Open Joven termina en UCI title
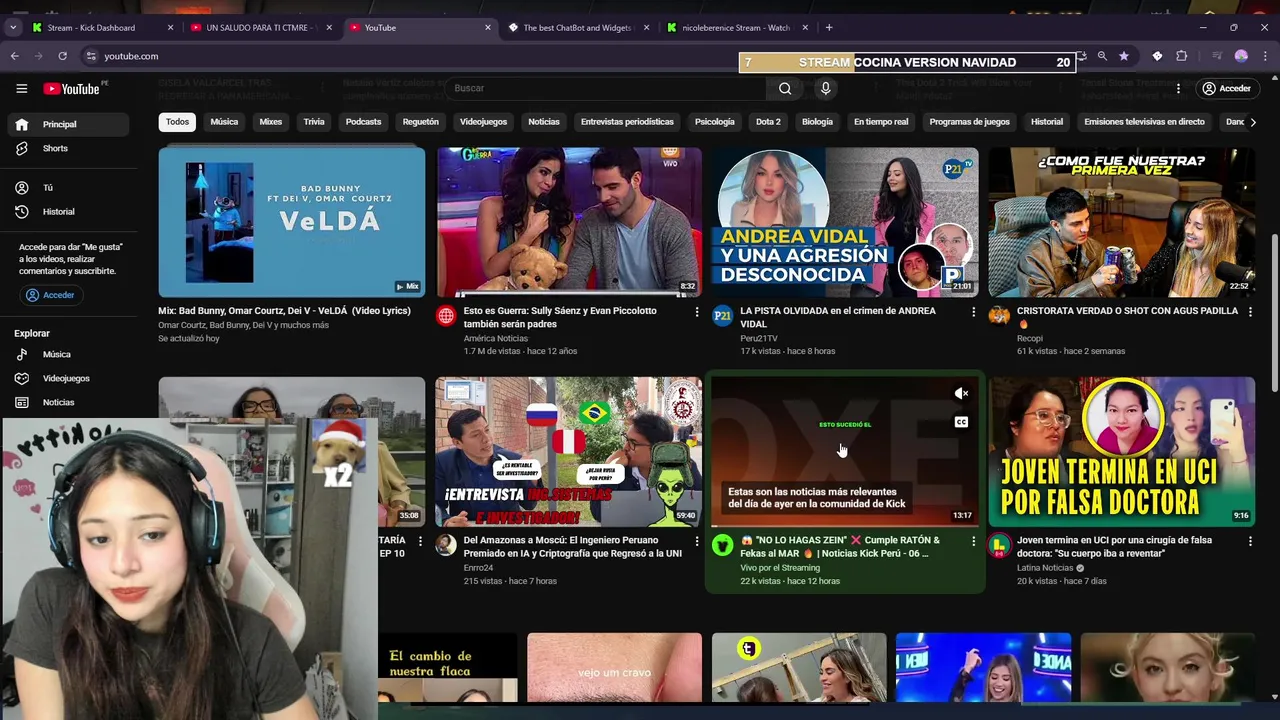 [x=1114, y=546]
